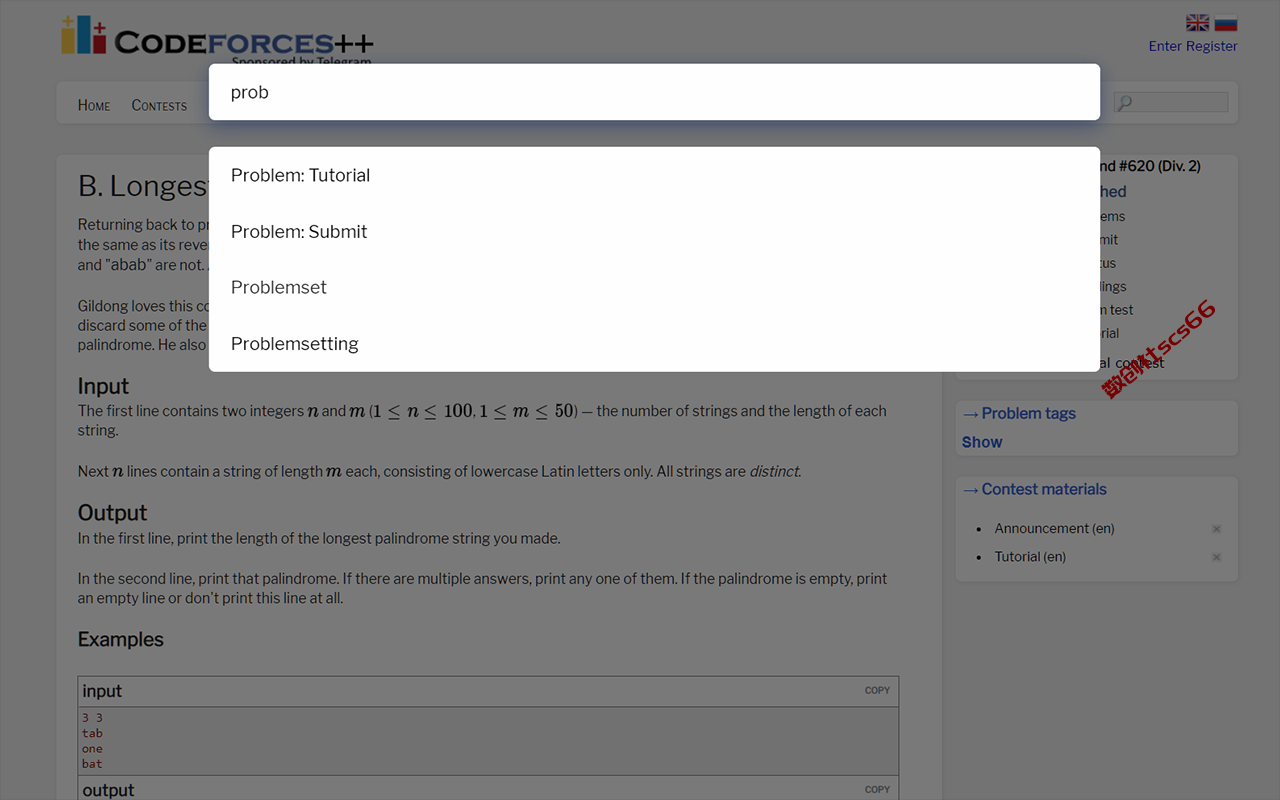Click the example input line "bat"
The height and width of the screenshot is (800, 1280).
(x=92, y=764)
